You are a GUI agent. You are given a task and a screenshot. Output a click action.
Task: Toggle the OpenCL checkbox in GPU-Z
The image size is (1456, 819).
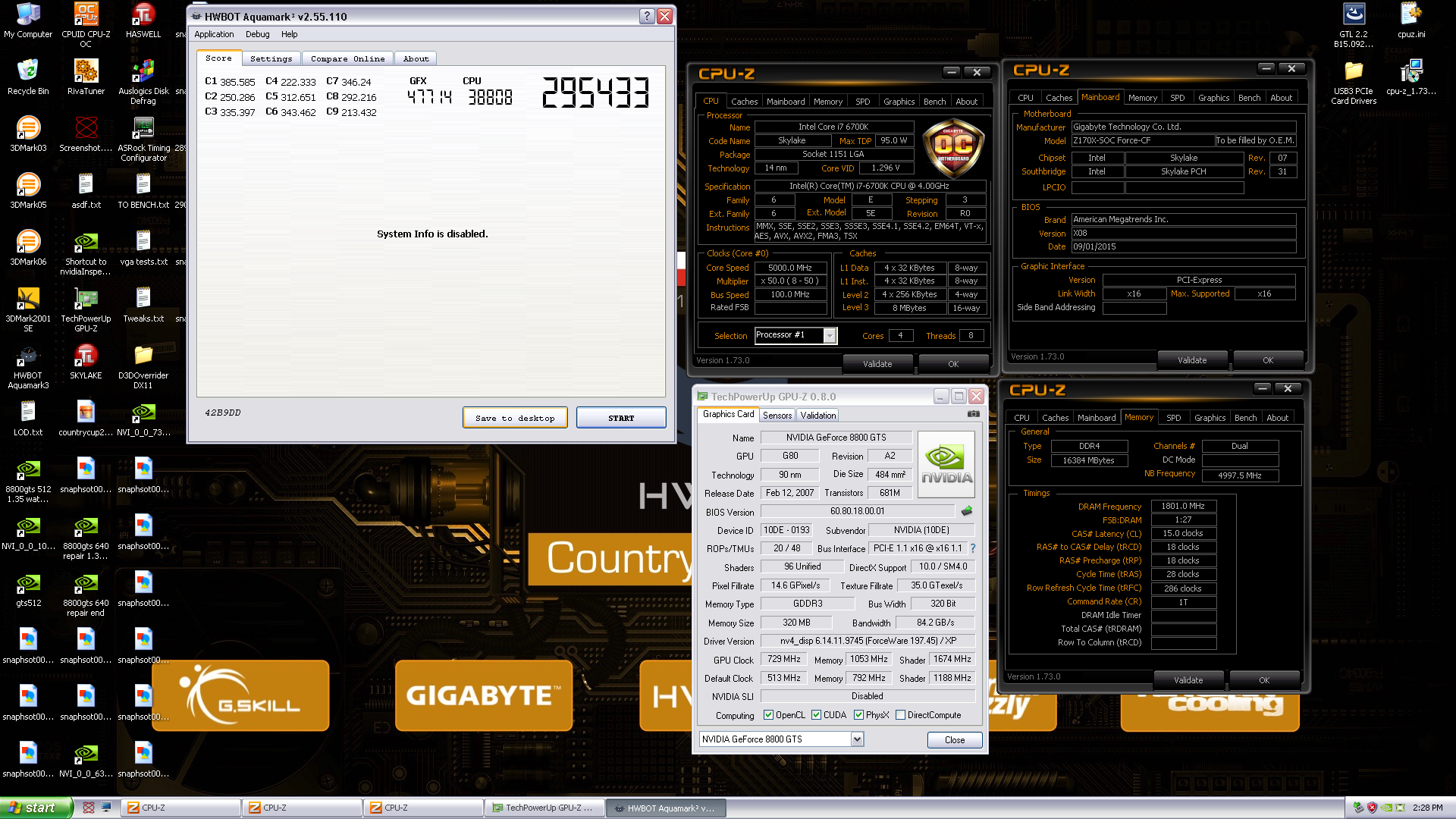768,715
